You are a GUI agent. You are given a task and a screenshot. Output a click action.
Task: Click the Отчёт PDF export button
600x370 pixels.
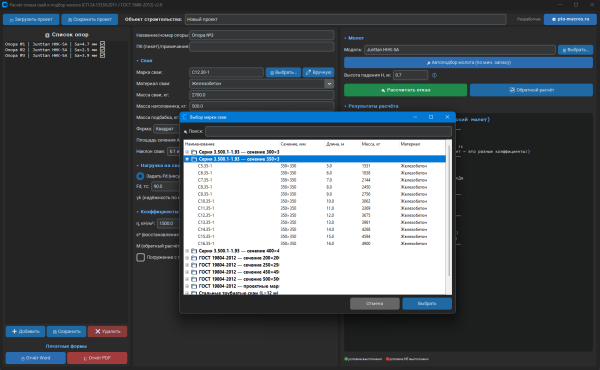point(97,358)
